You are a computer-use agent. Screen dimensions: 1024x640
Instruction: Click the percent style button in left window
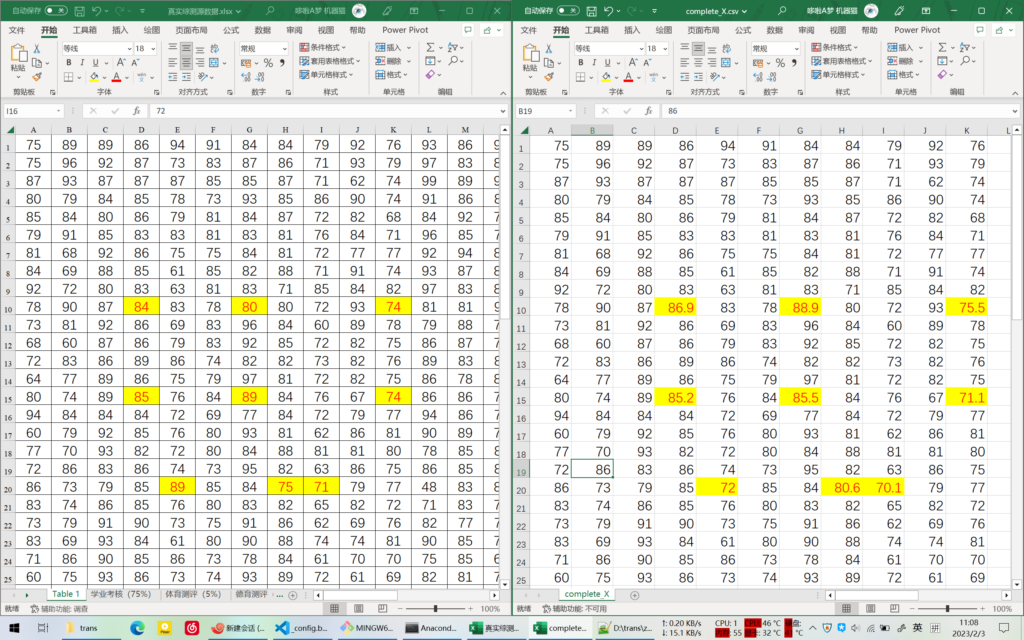click(268, 62)
